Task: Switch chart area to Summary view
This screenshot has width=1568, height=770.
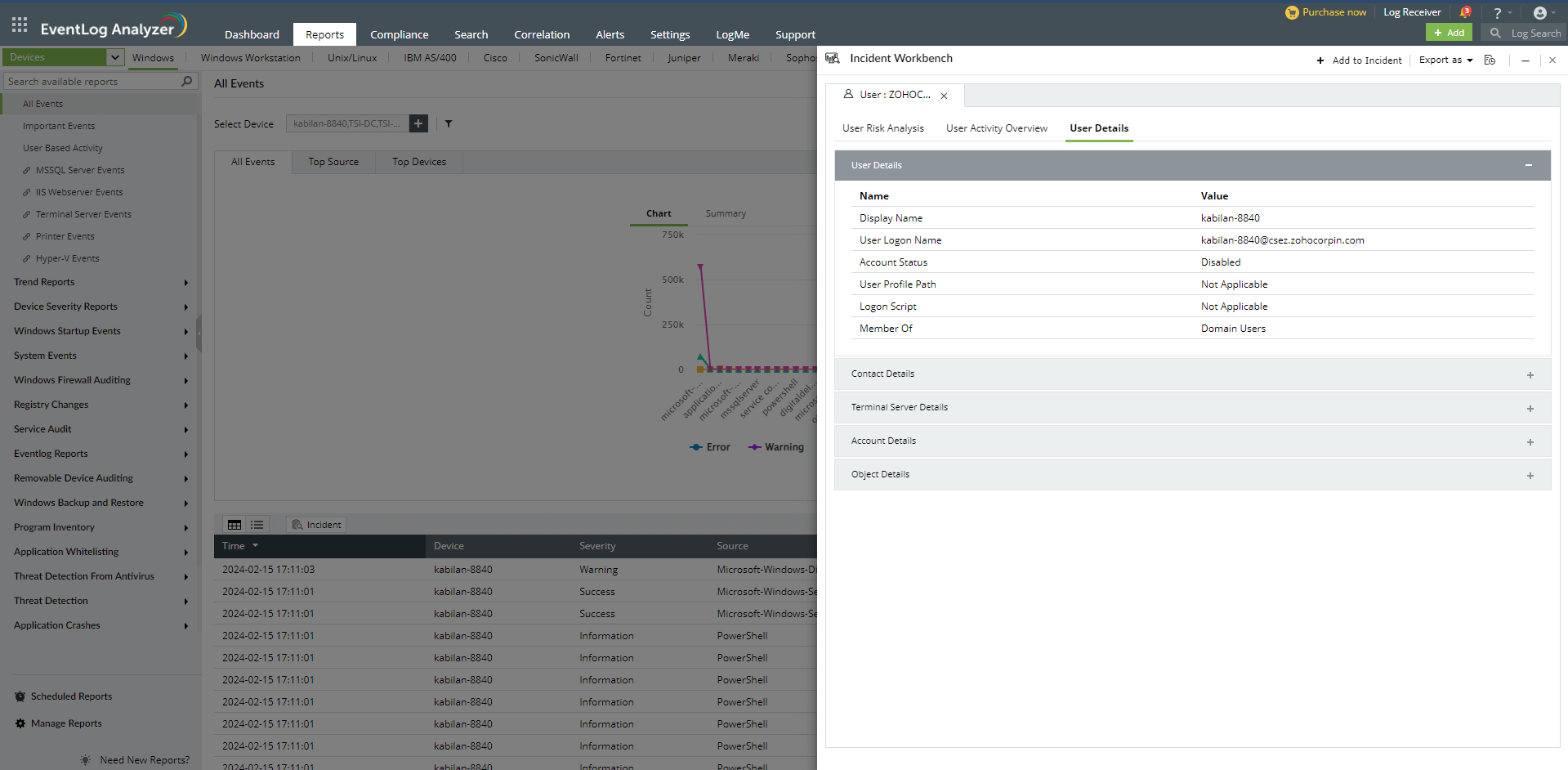Action: coord(726,213)
